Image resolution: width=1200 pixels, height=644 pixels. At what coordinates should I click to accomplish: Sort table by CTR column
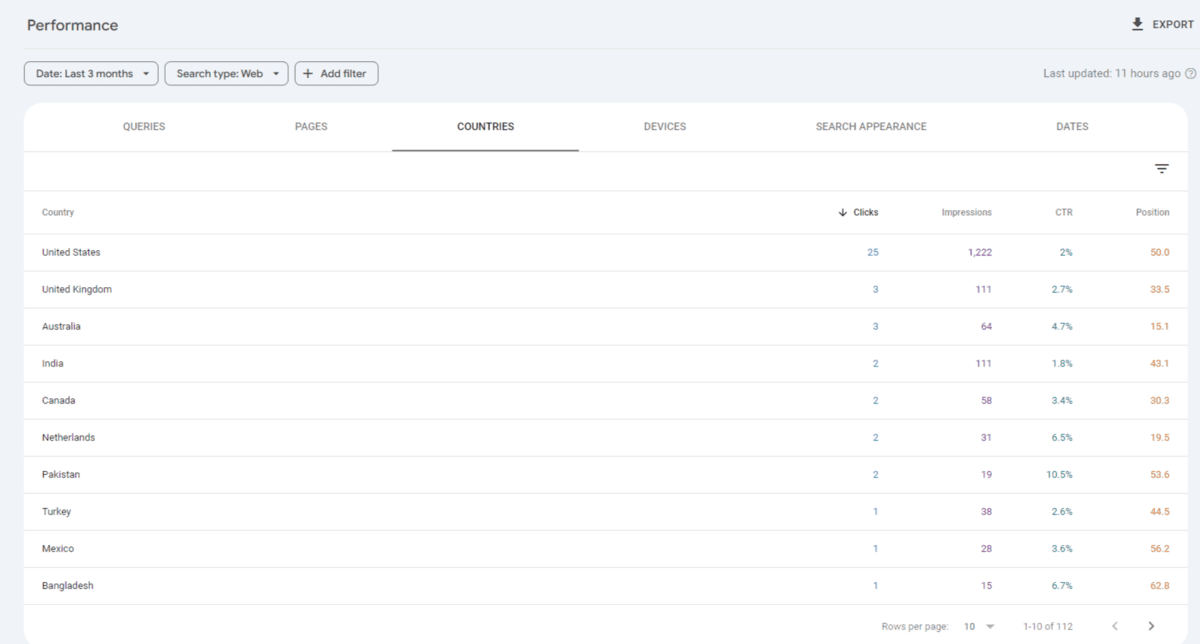coord(1063,213)
